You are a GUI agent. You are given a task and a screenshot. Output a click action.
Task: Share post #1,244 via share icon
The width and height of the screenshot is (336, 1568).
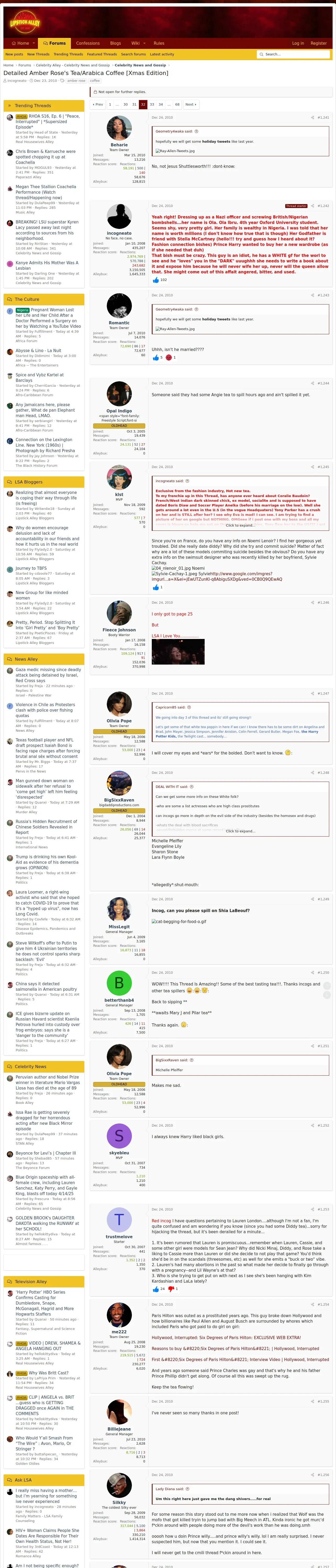click(313, 383)
